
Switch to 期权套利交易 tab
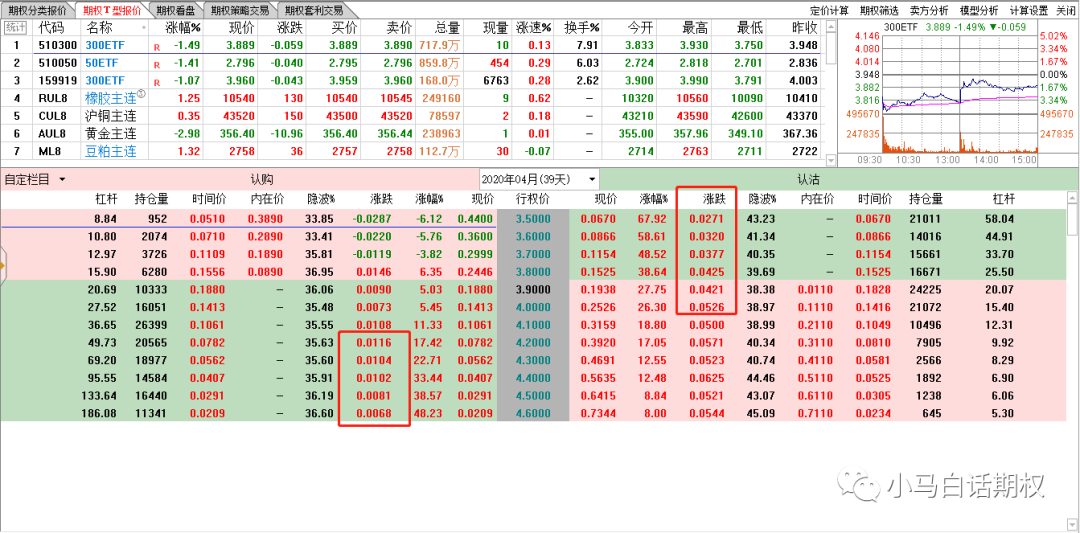coord(313,10)
